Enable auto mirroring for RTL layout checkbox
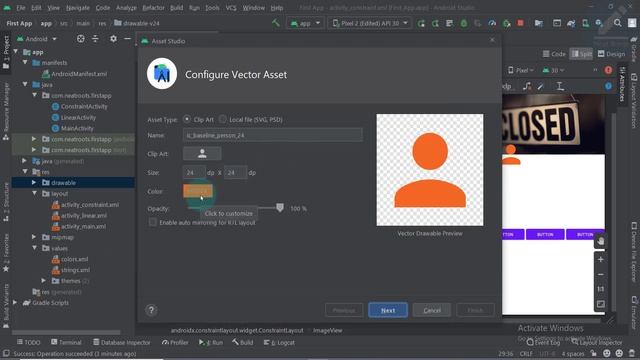This screenshot has height=360, width=640. (153, 222)
